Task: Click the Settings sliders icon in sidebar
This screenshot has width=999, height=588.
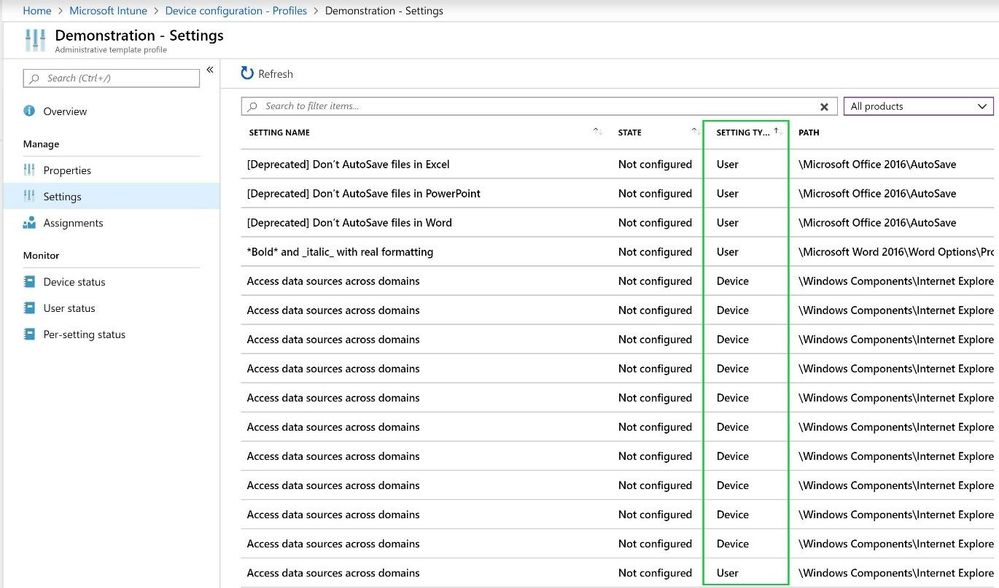Action: [29, 196]
